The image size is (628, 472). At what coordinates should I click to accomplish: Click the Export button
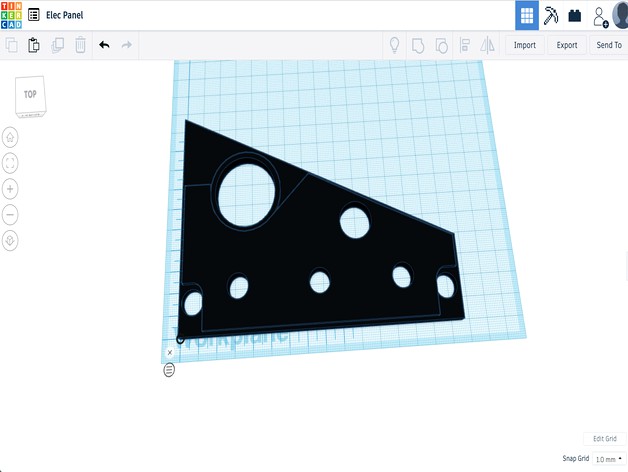coord(567,45)
